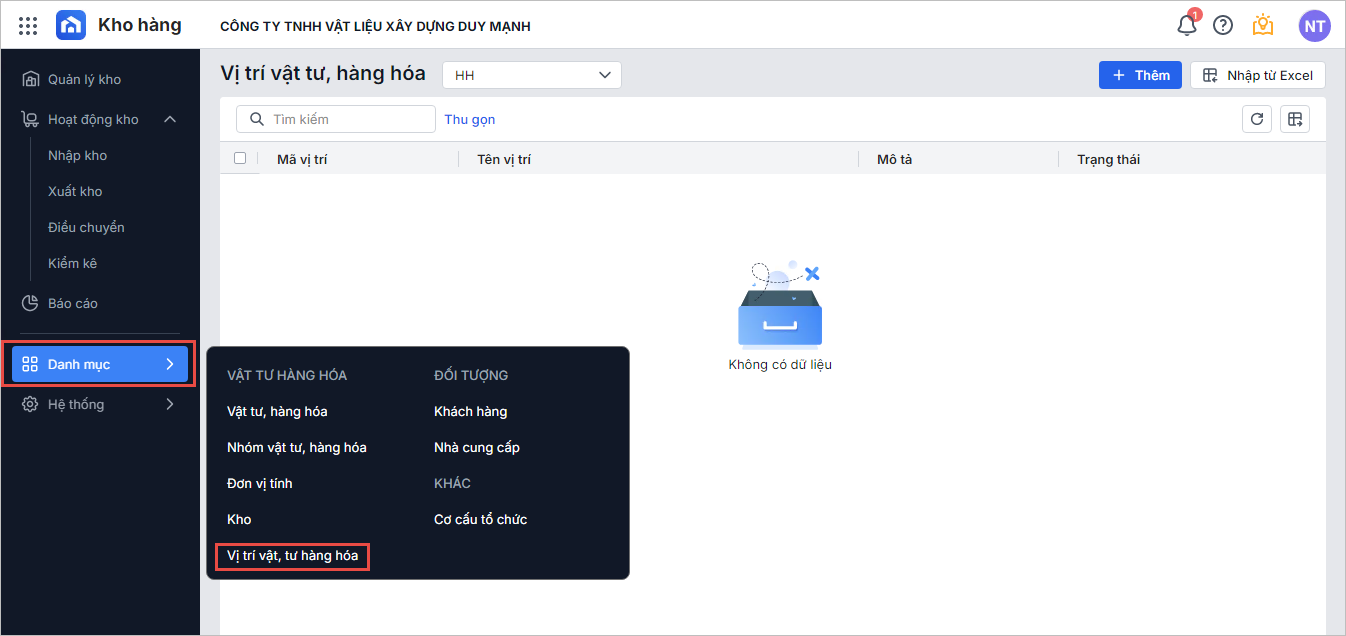1346x636 pixels.
Task: Open the app launcher grid icon
Action: [28, 26]
